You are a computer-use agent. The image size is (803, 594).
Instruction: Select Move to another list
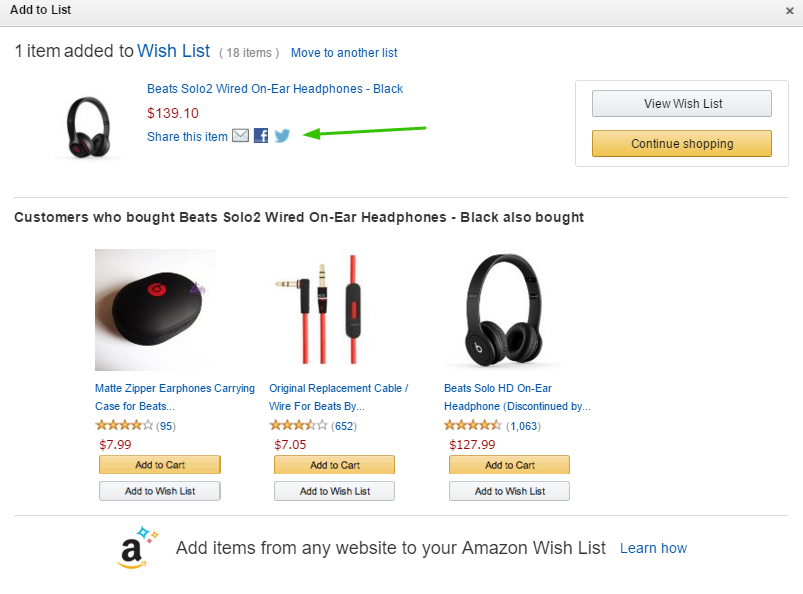click(x=344, y=53)
